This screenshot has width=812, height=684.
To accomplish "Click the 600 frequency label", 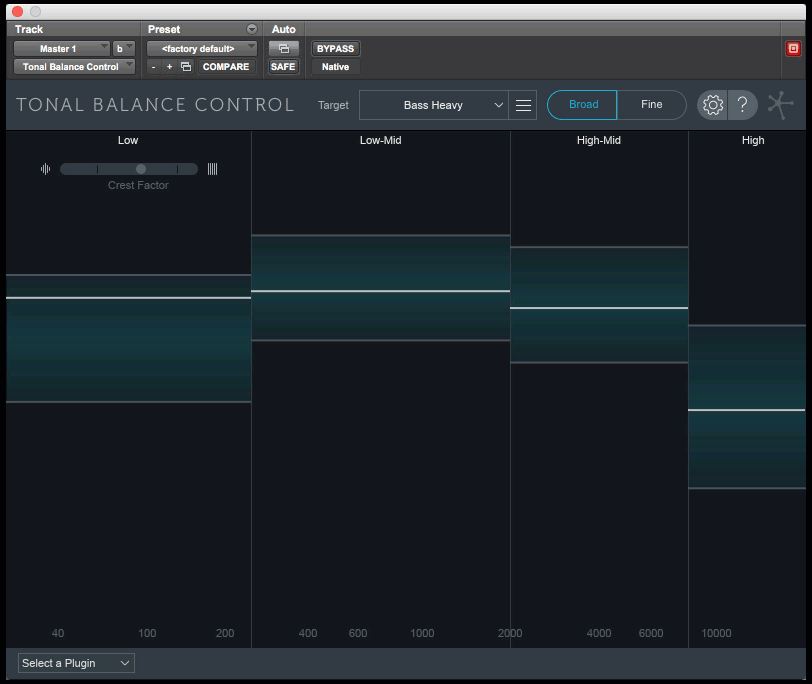I will [358, 633].
